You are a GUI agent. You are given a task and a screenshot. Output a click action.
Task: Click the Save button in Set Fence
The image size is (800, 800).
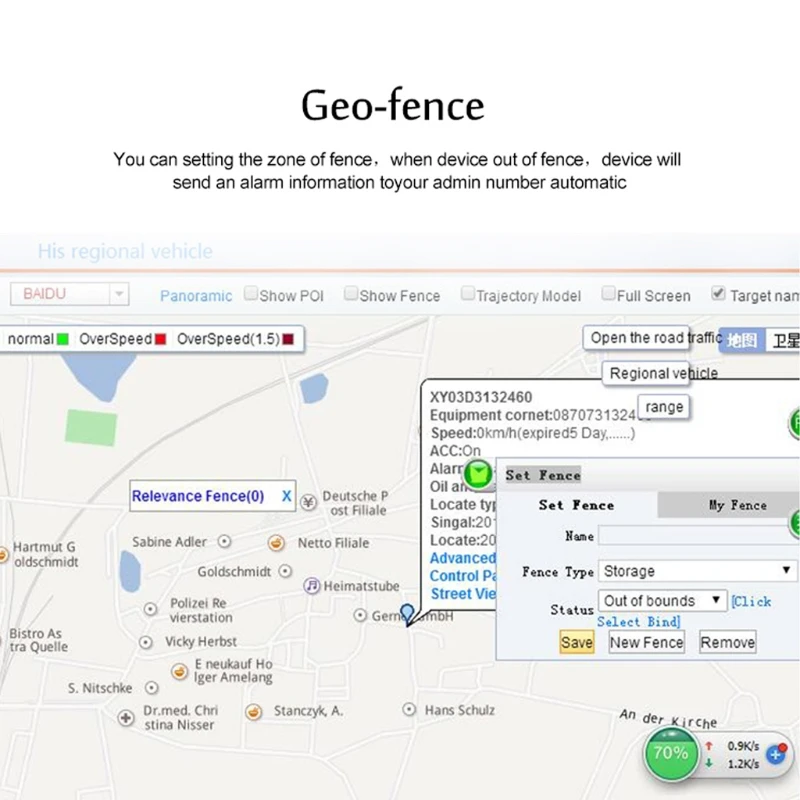coord(577,642)
